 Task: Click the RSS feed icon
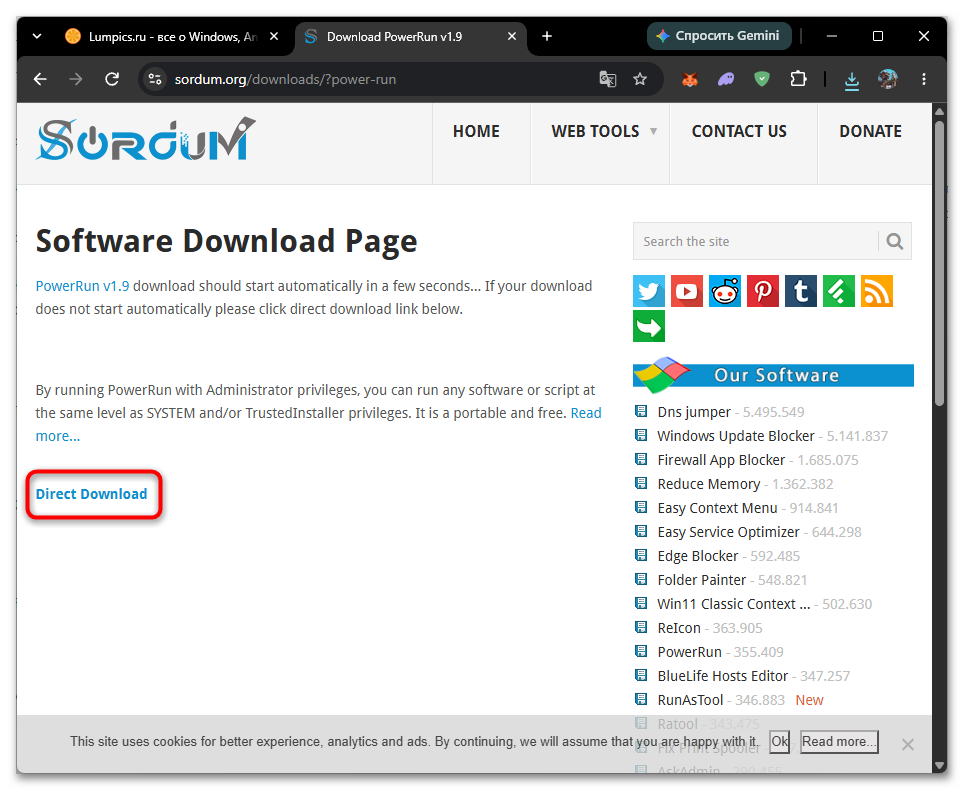tap(877, 291)
